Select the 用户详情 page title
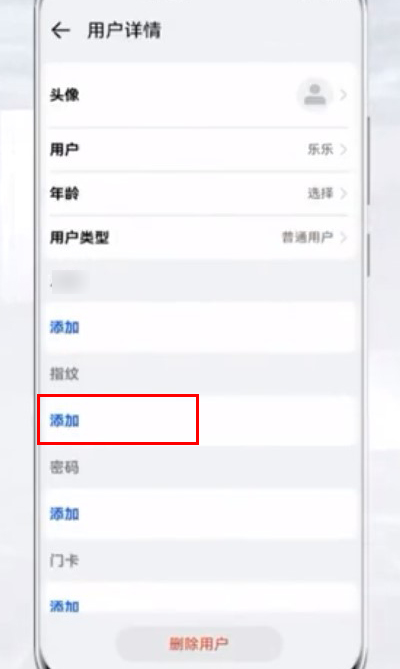Screen dimensions: 400x669 pos(124,31)
